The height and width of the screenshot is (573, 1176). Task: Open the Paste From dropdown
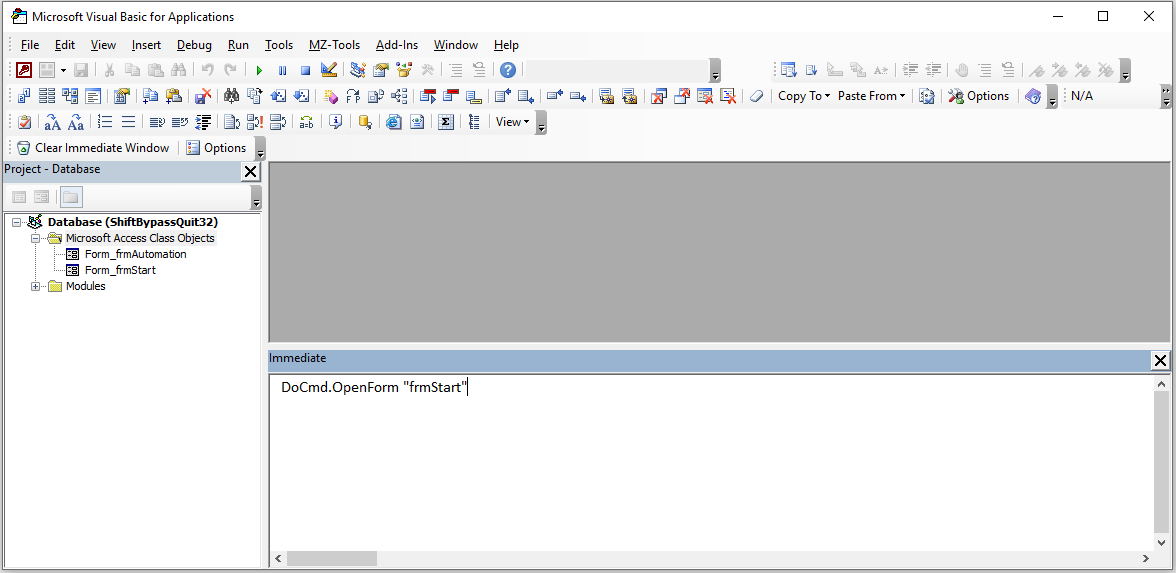[x=872, y=96]
